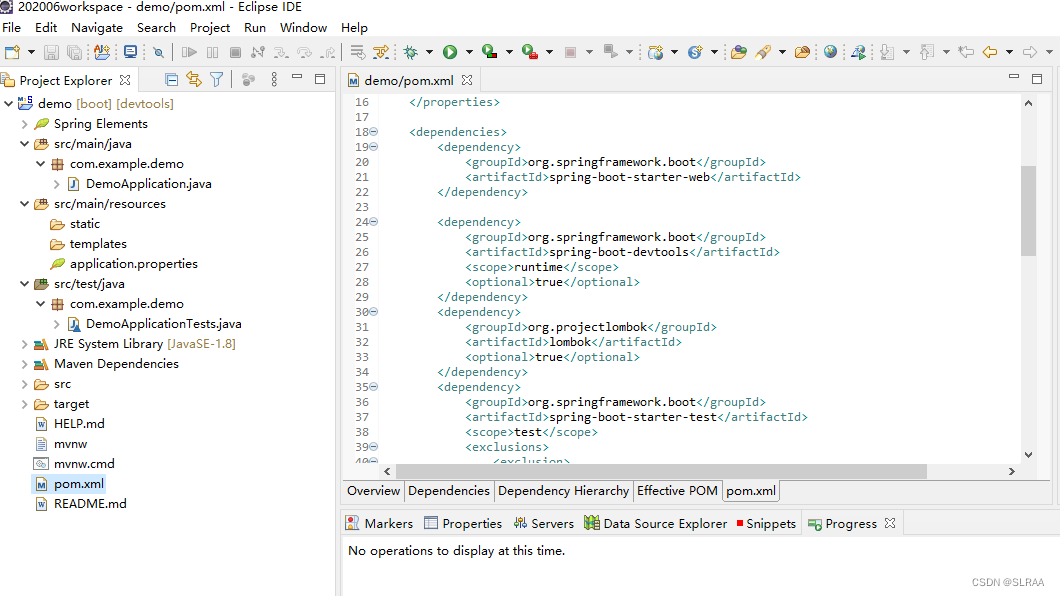The height and width of the screenshot is (596, 1060).
Task: Close the demo/pom.xml editor tab
Action: 466,80
